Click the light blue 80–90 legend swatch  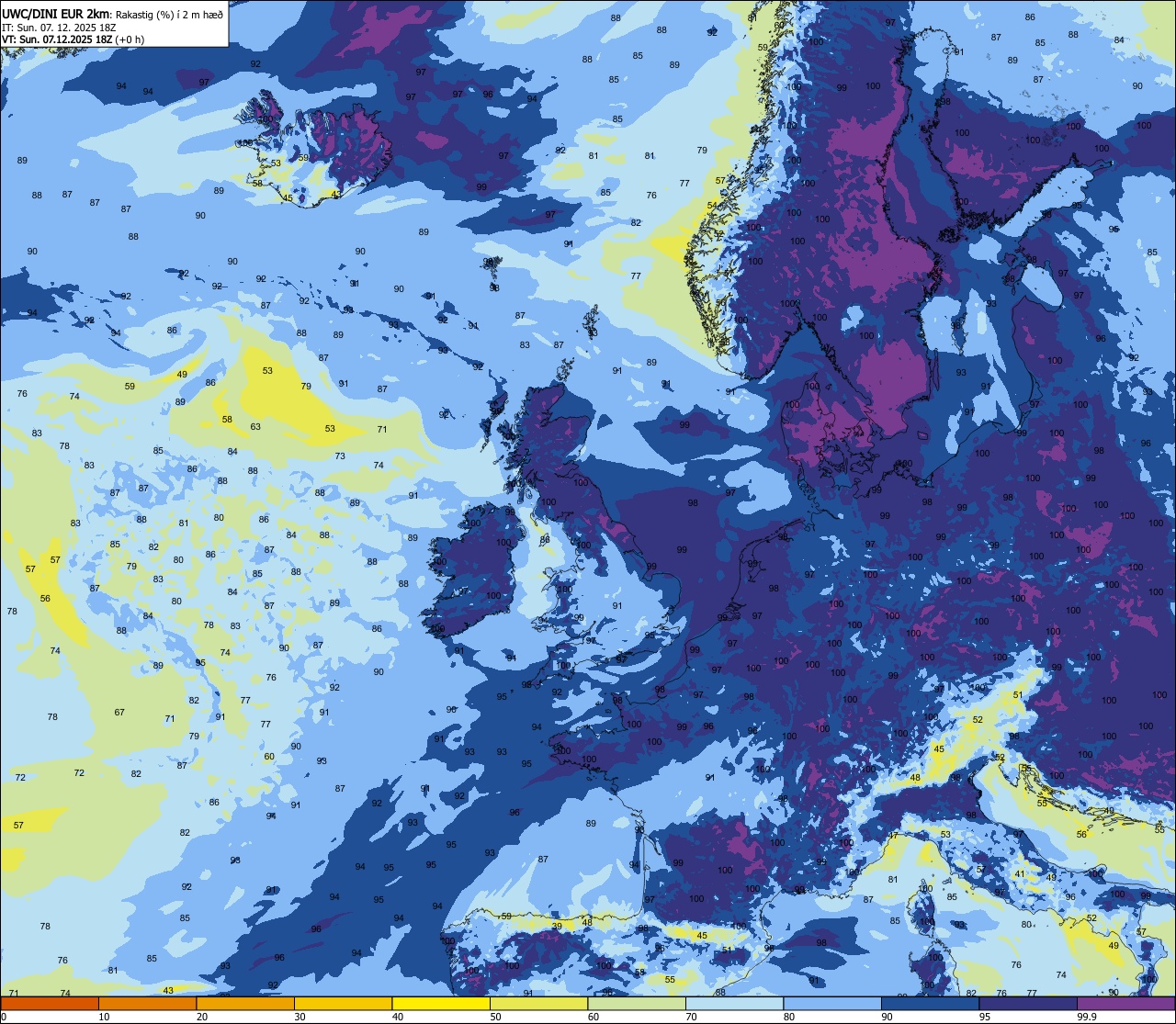[832, 1003]
